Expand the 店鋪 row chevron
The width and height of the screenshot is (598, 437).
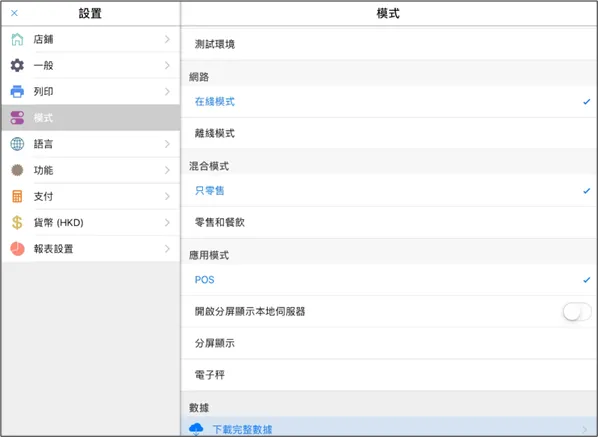[x=167, y=39]
